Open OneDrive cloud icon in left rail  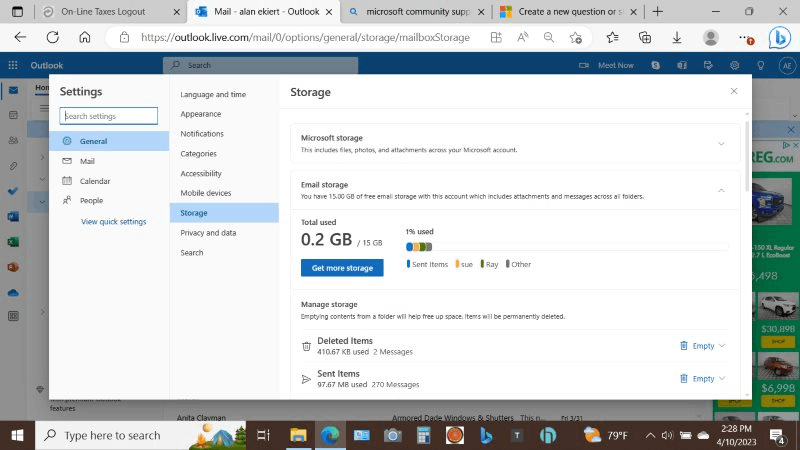(x=13, y=292)
